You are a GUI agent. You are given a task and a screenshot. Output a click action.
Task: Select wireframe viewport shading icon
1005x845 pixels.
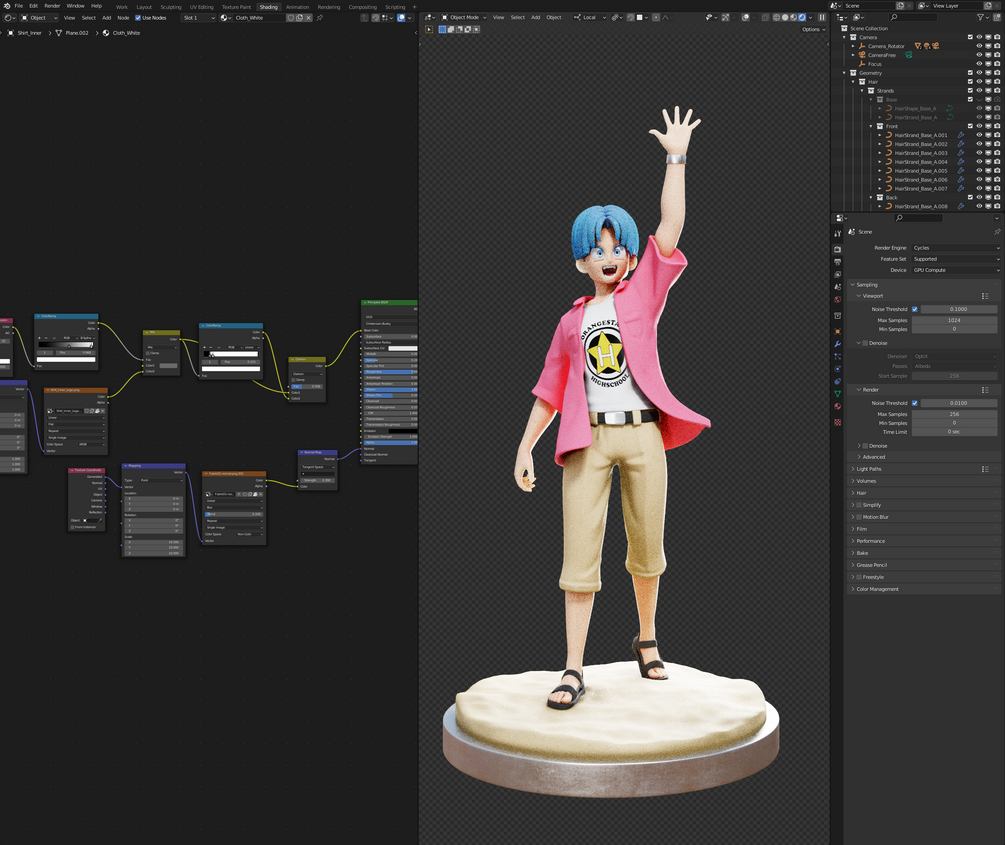[x=777, y=17]
